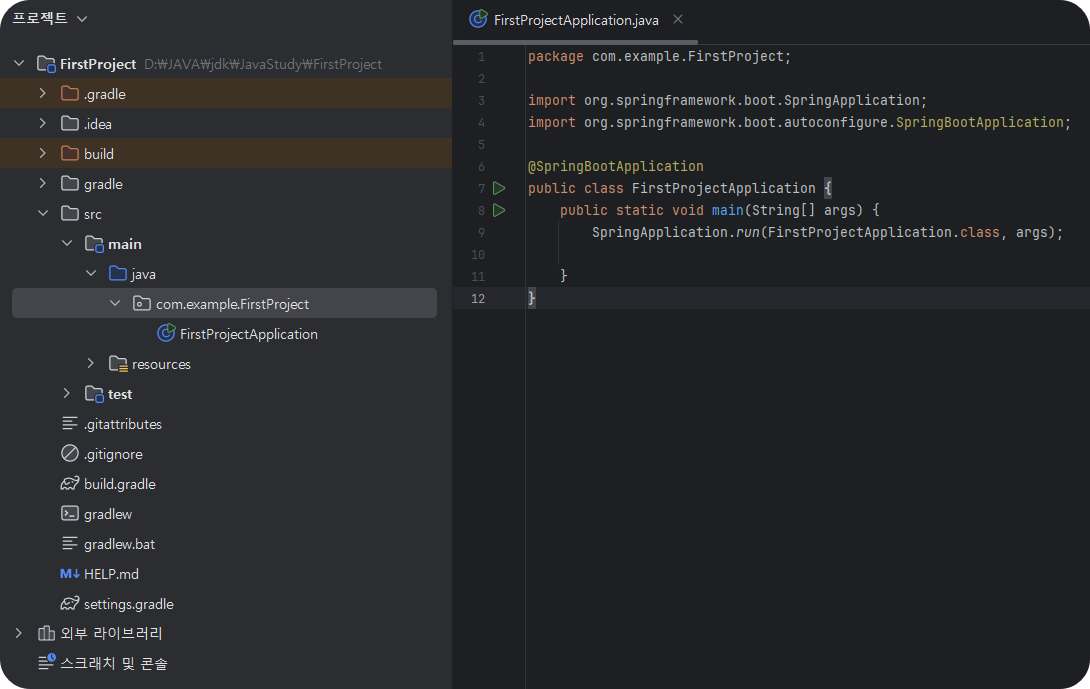
Task: Click the external libraries icon
Action: [46, 633]
